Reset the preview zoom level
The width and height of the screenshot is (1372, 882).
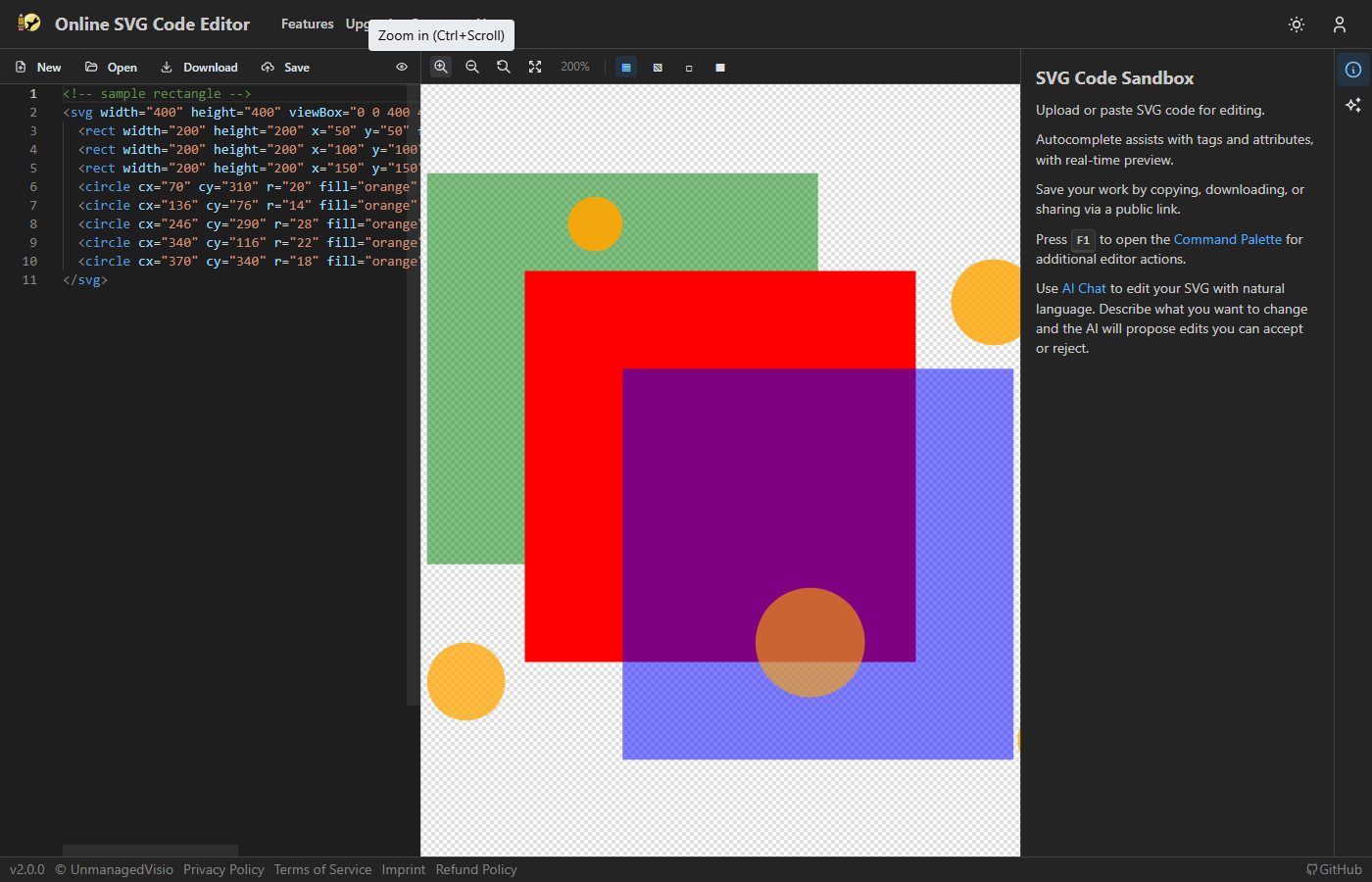point(504,67)
